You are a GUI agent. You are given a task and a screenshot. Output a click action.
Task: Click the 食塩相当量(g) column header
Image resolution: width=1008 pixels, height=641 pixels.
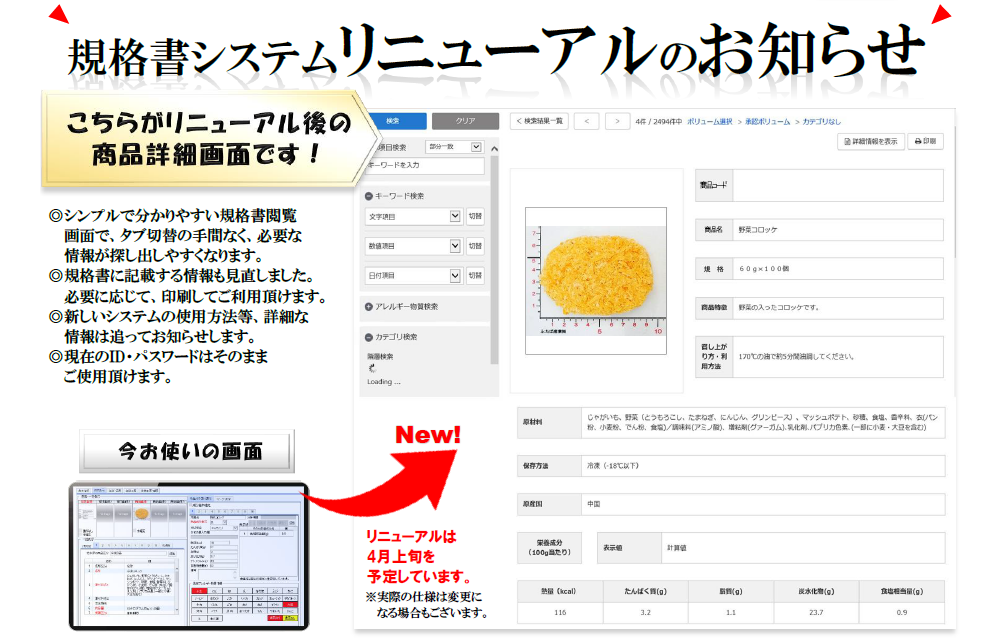902,591
